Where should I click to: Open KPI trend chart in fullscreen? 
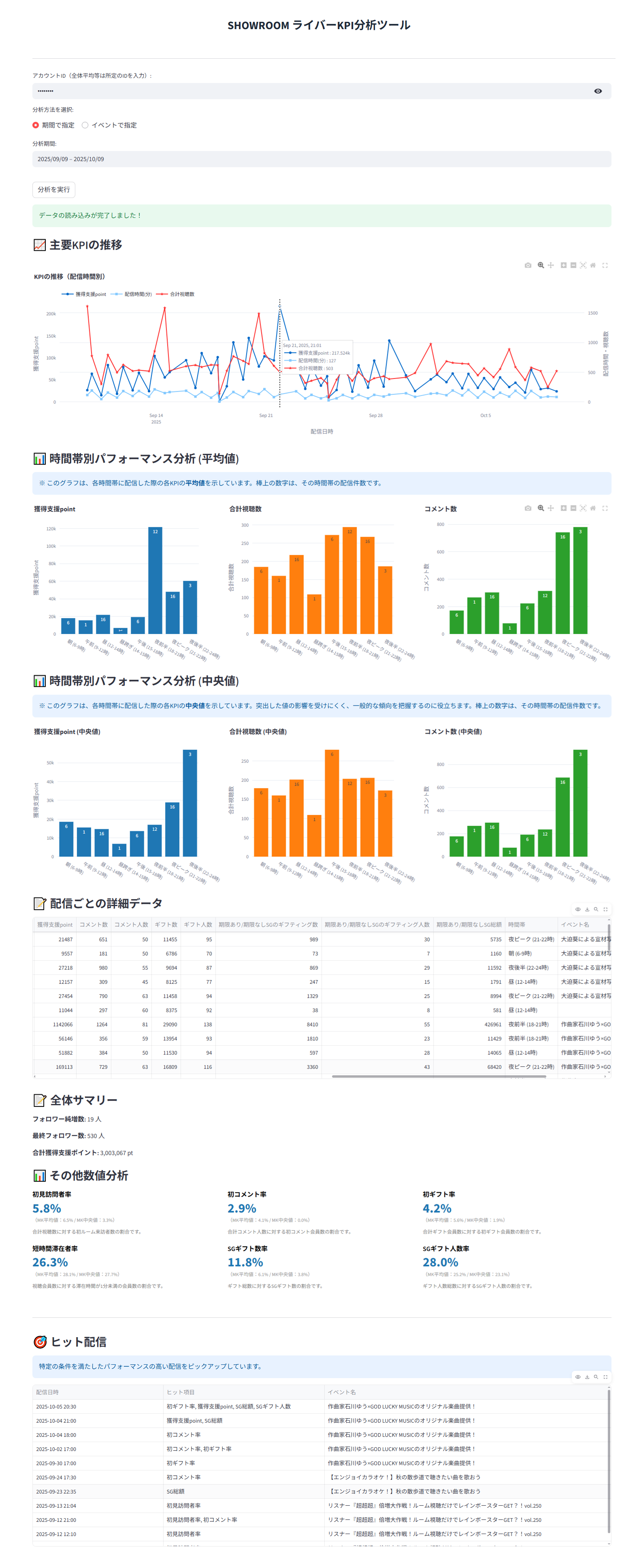[605, 266]
